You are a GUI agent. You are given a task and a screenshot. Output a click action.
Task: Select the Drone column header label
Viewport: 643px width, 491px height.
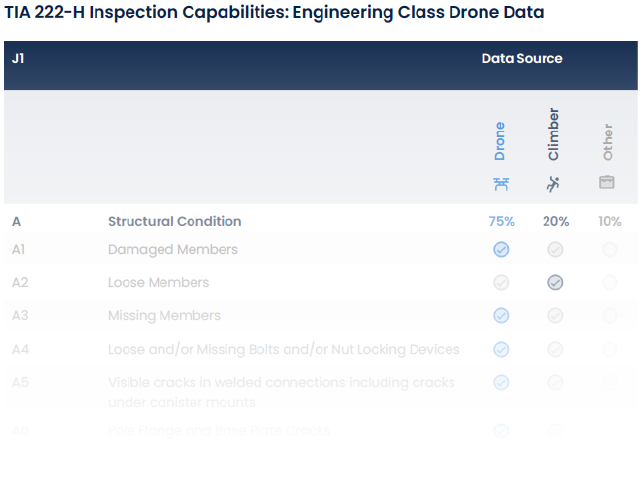point(500,141)
